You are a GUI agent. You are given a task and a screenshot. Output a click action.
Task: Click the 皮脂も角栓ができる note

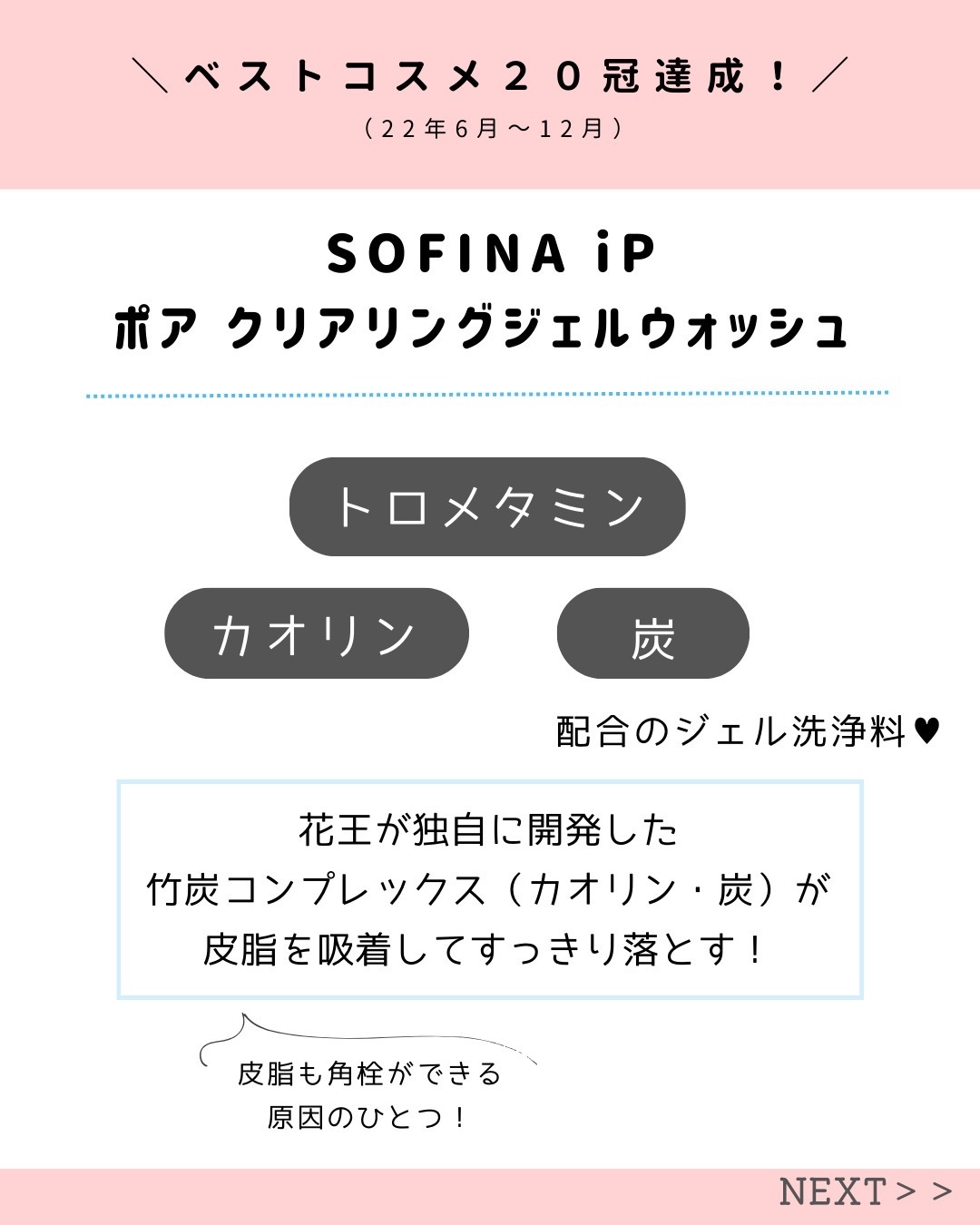[369, 1074]
